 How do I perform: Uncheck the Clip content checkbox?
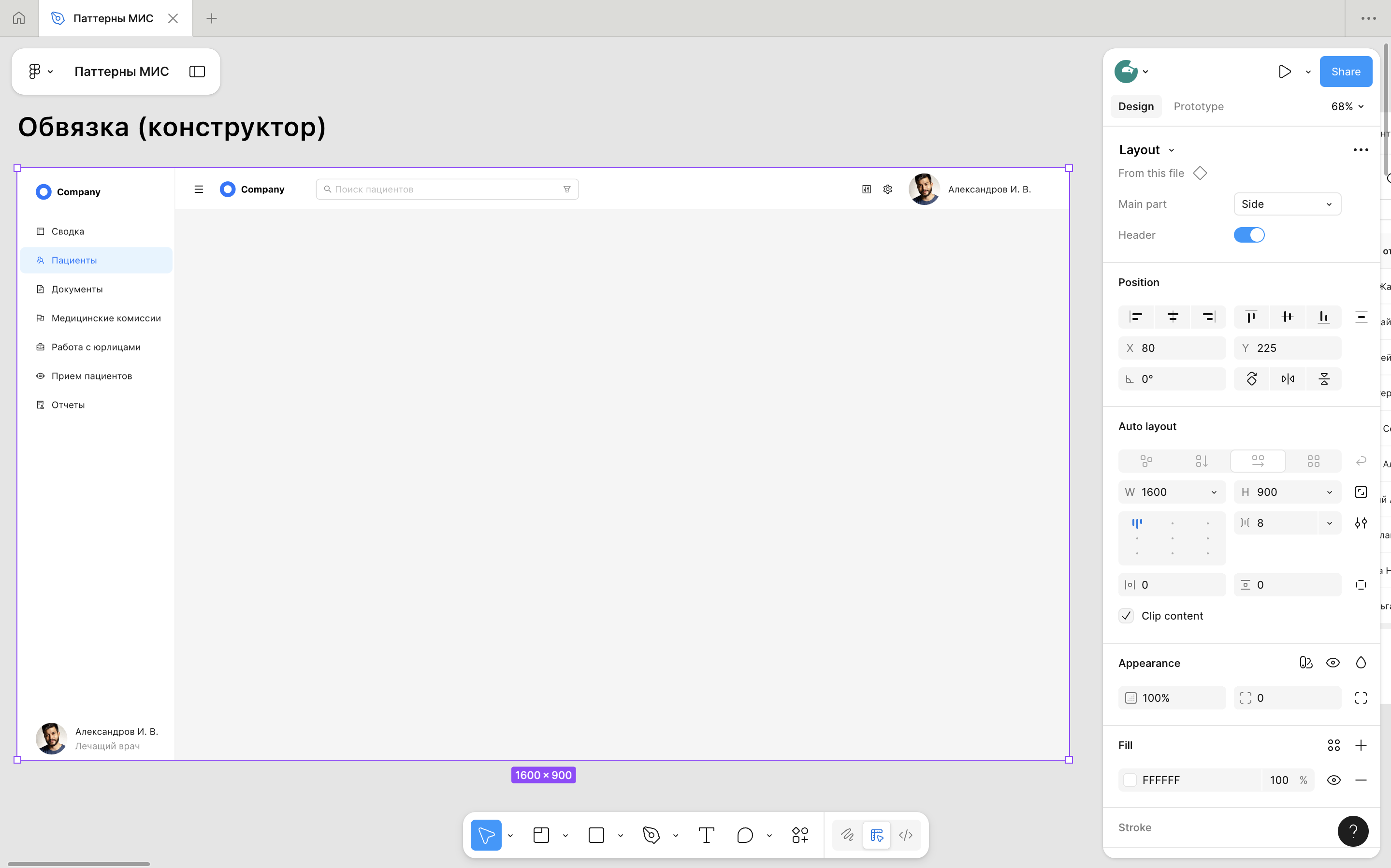click(x=1126, y=616)
